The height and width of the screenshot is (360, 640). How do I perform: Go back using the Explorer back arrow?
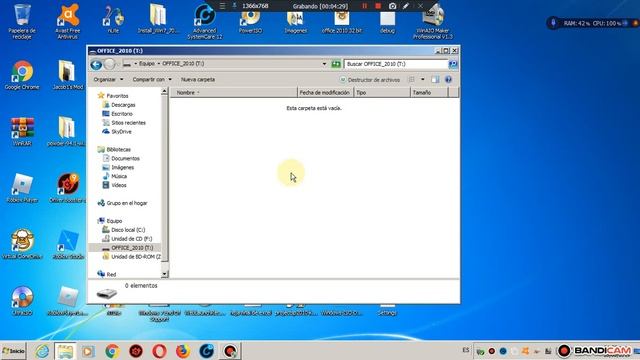click(x=96, y=64)
